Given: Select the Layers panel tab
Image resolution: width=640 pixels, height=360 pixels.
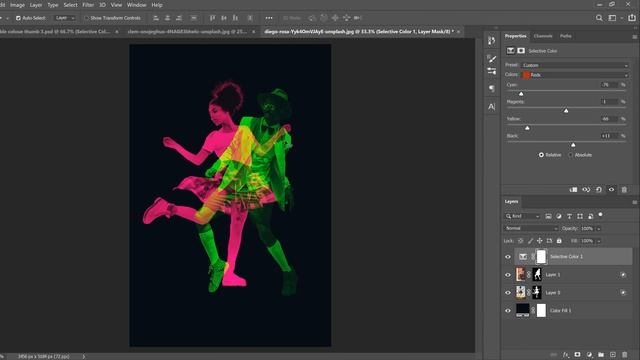Looking at the screenshot, I should pos(511,201).
